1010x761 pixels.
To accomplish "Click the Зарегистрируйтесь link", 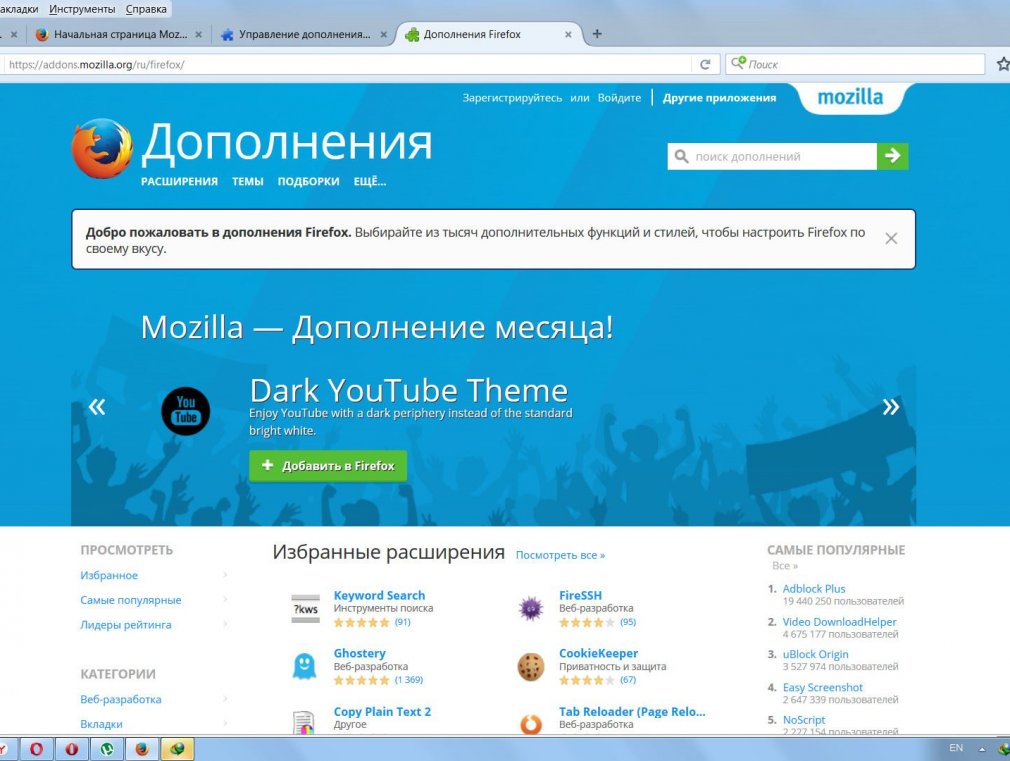I will click(512, 98).
